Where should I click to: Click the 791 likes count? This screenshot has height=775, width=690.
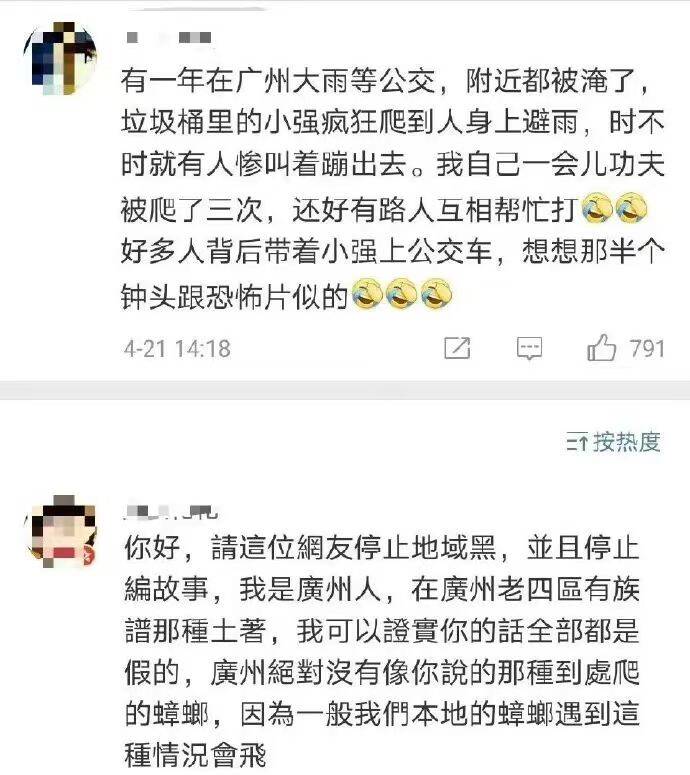tap(647, 348)
